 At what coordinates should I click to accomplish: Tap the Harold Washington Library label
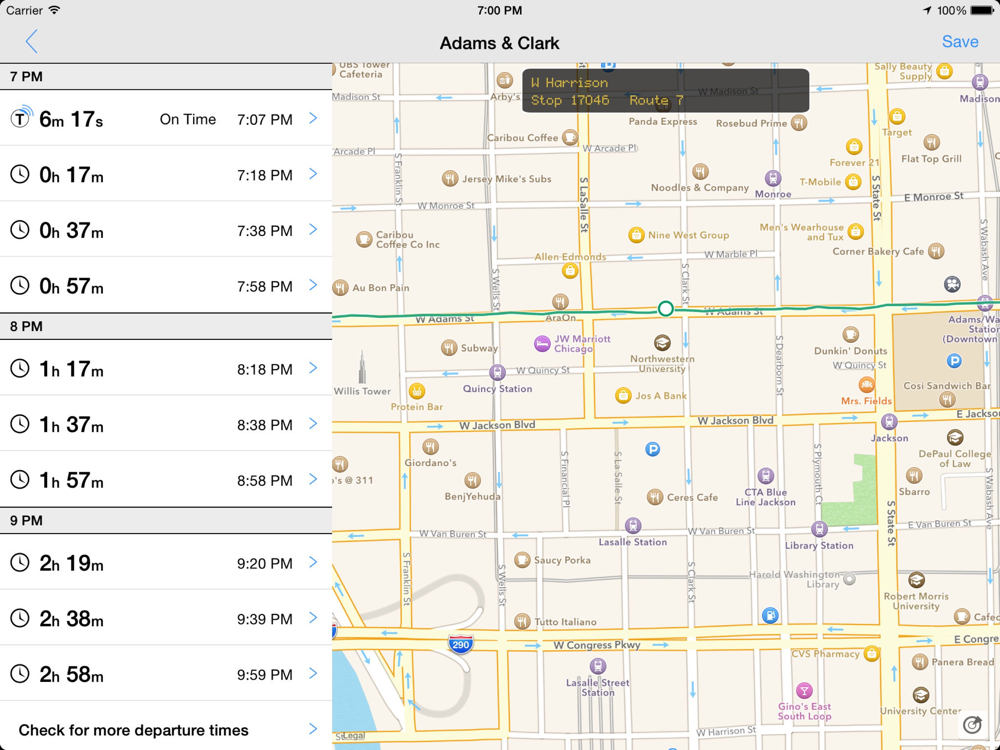tap(795, 579)
